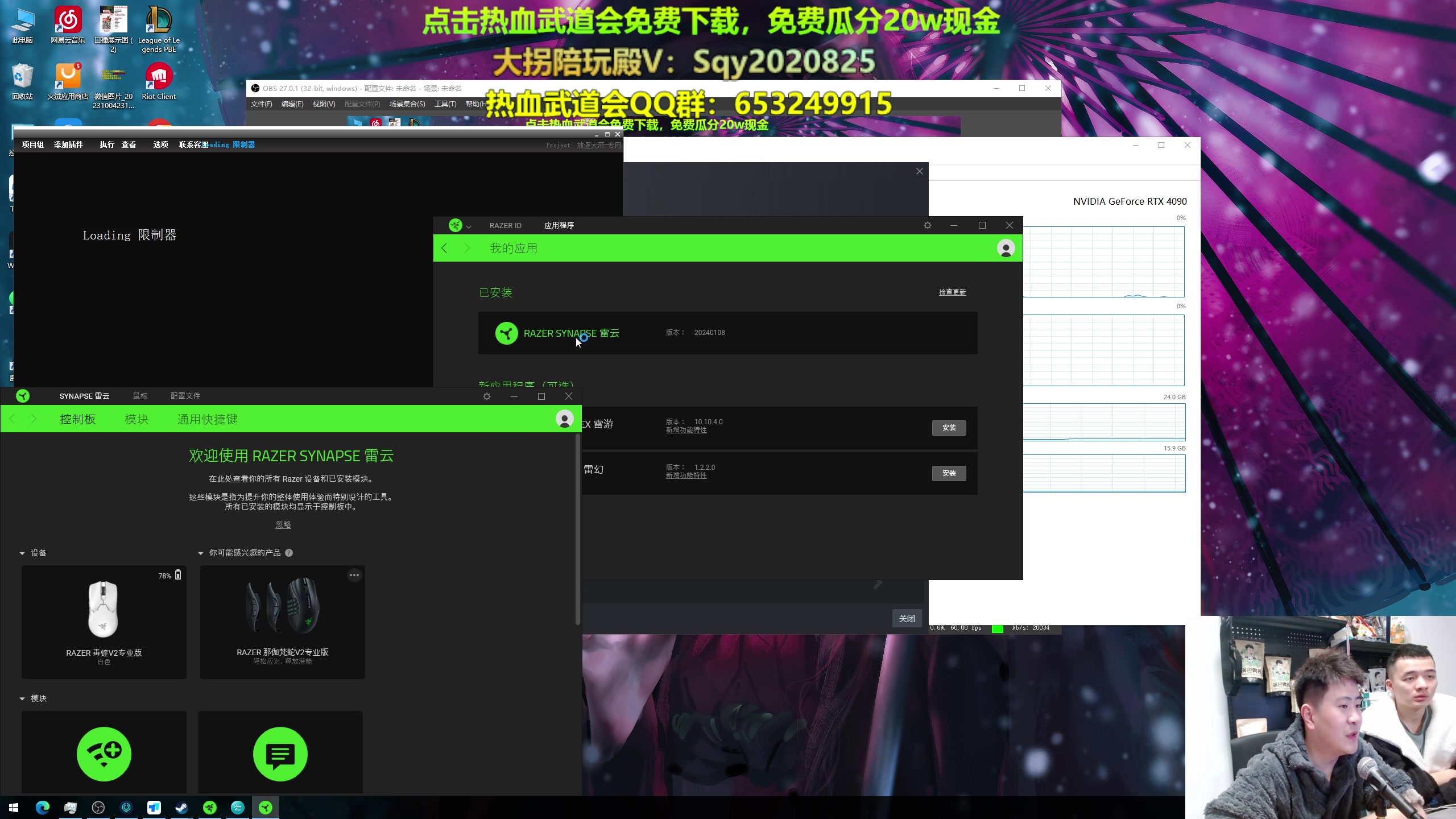Select the RAZER 毒蝰V2专业版 device card
Screen dimensions: 1456x819
pyautogui.click(x=104, y=621)
